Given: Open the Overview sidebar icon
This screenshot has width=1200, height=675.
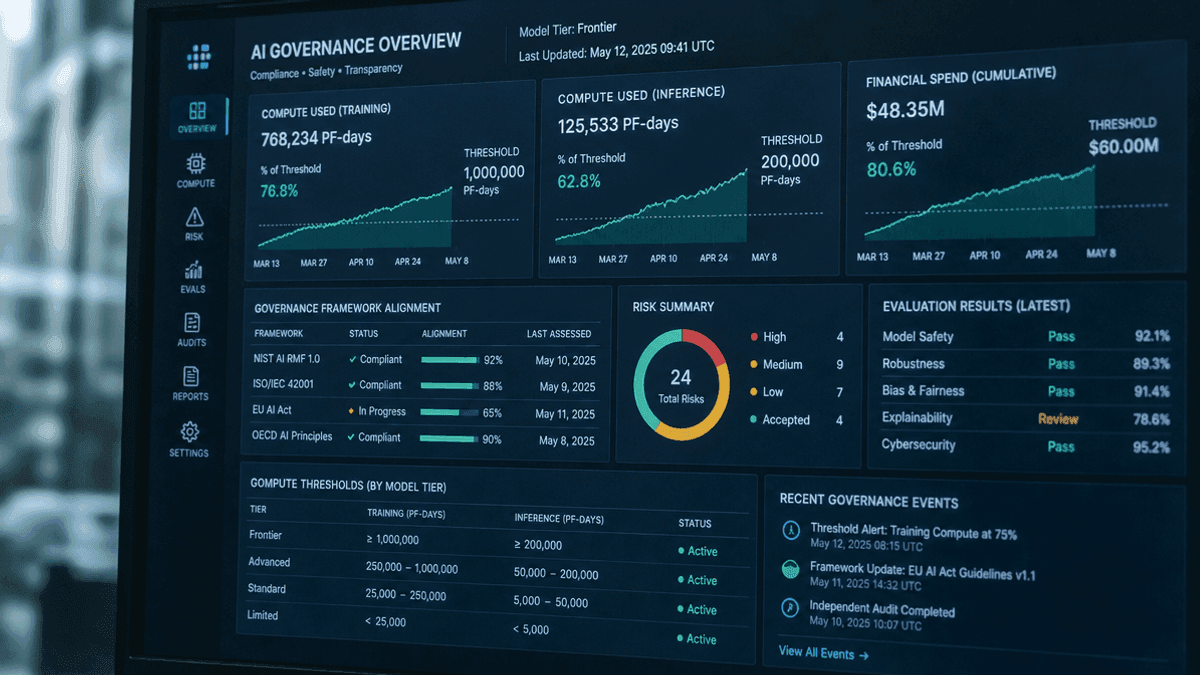Looking at the screenshot, I should click(x=197, y=111).
